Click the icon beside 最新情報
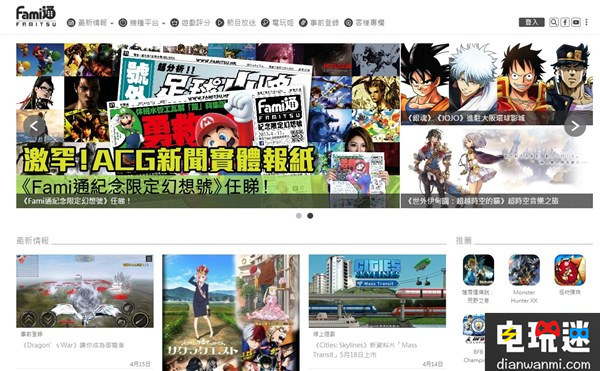The image size is (600, 371). [71, 23]
